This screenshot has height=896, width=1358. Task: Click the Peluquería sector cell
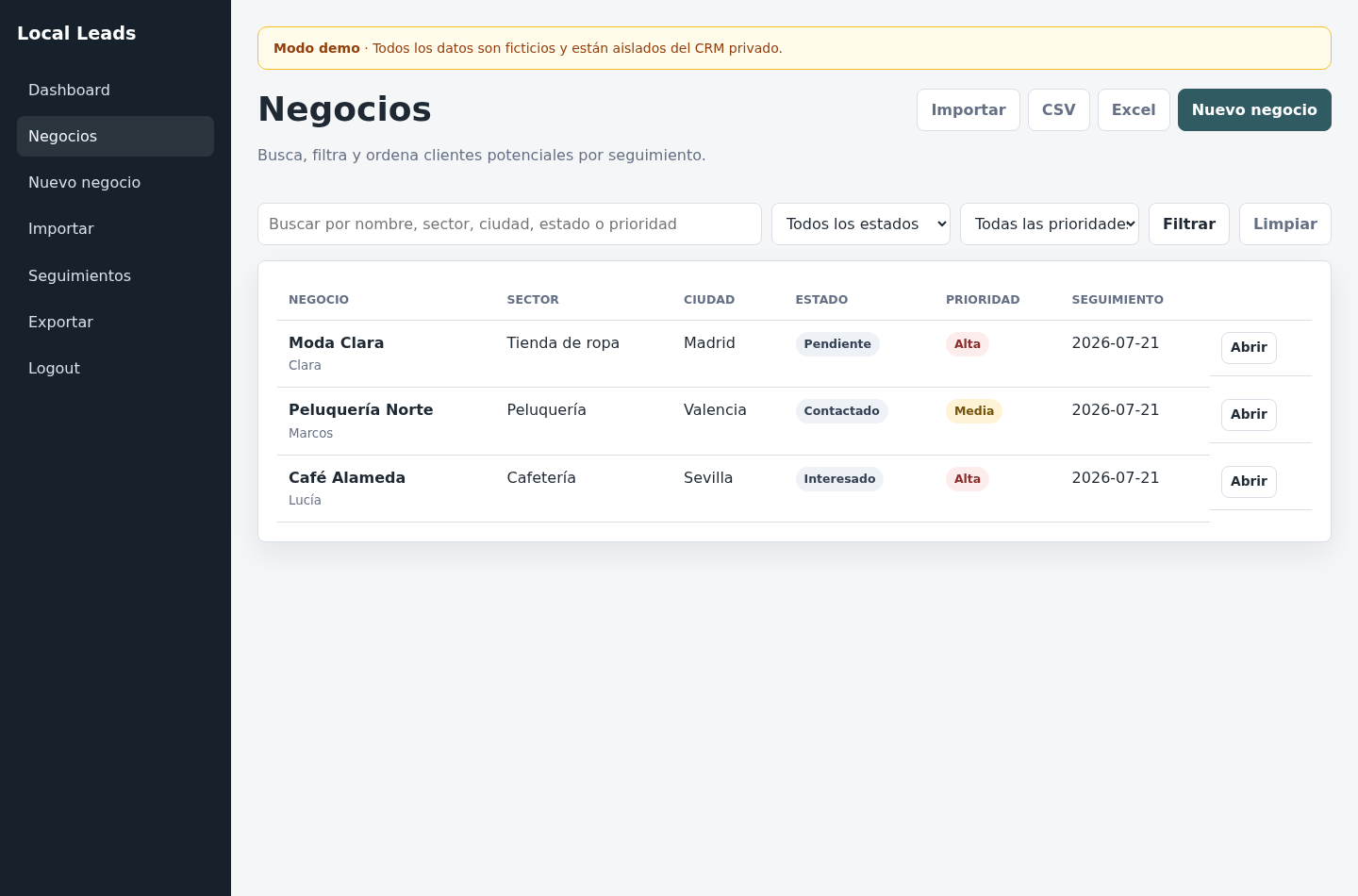click(x=546, y=410)
